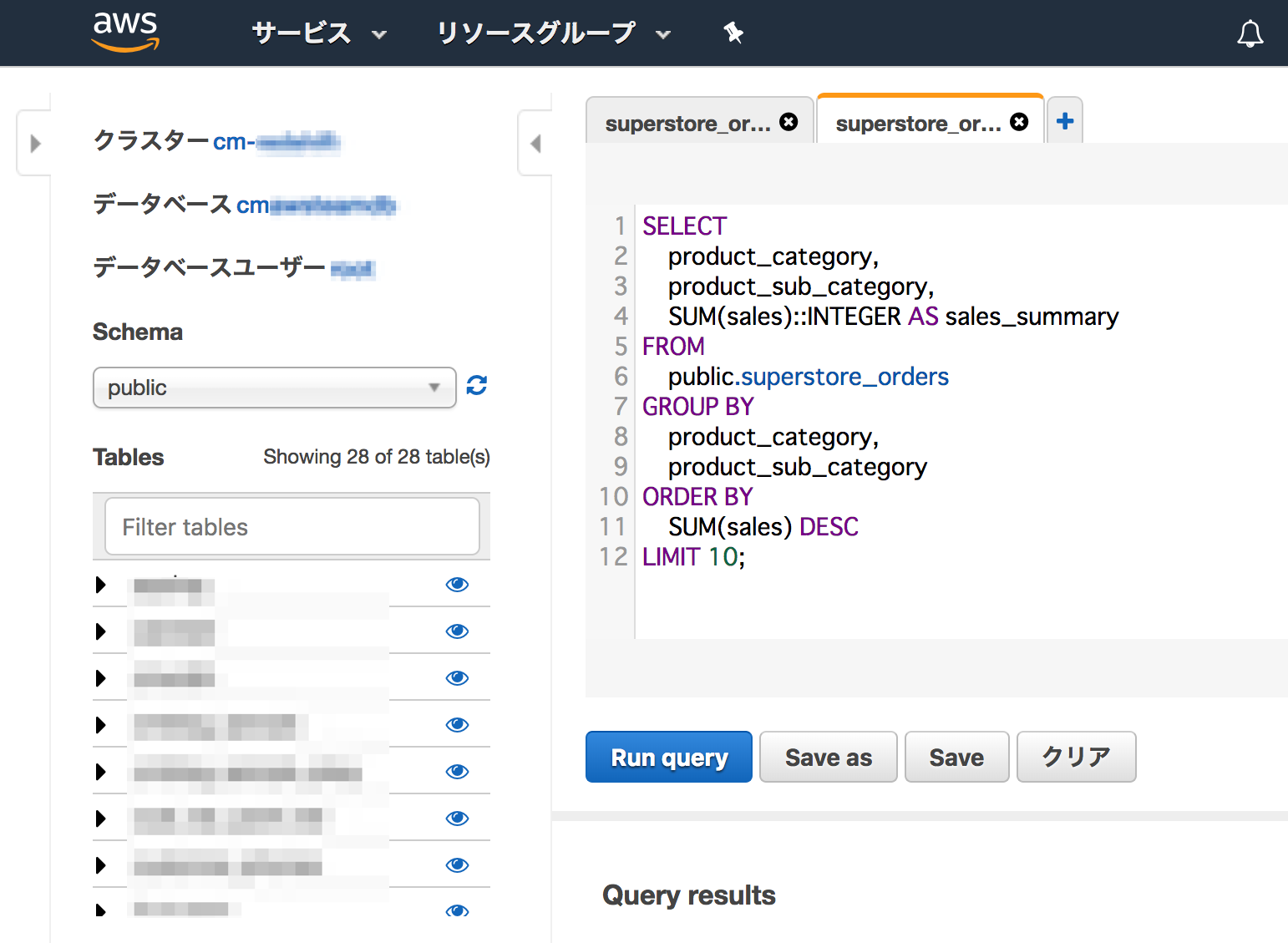The image size is (1288, 943).
Task: Preview the first table with the eye icon
Action: [x=457, y=585]
